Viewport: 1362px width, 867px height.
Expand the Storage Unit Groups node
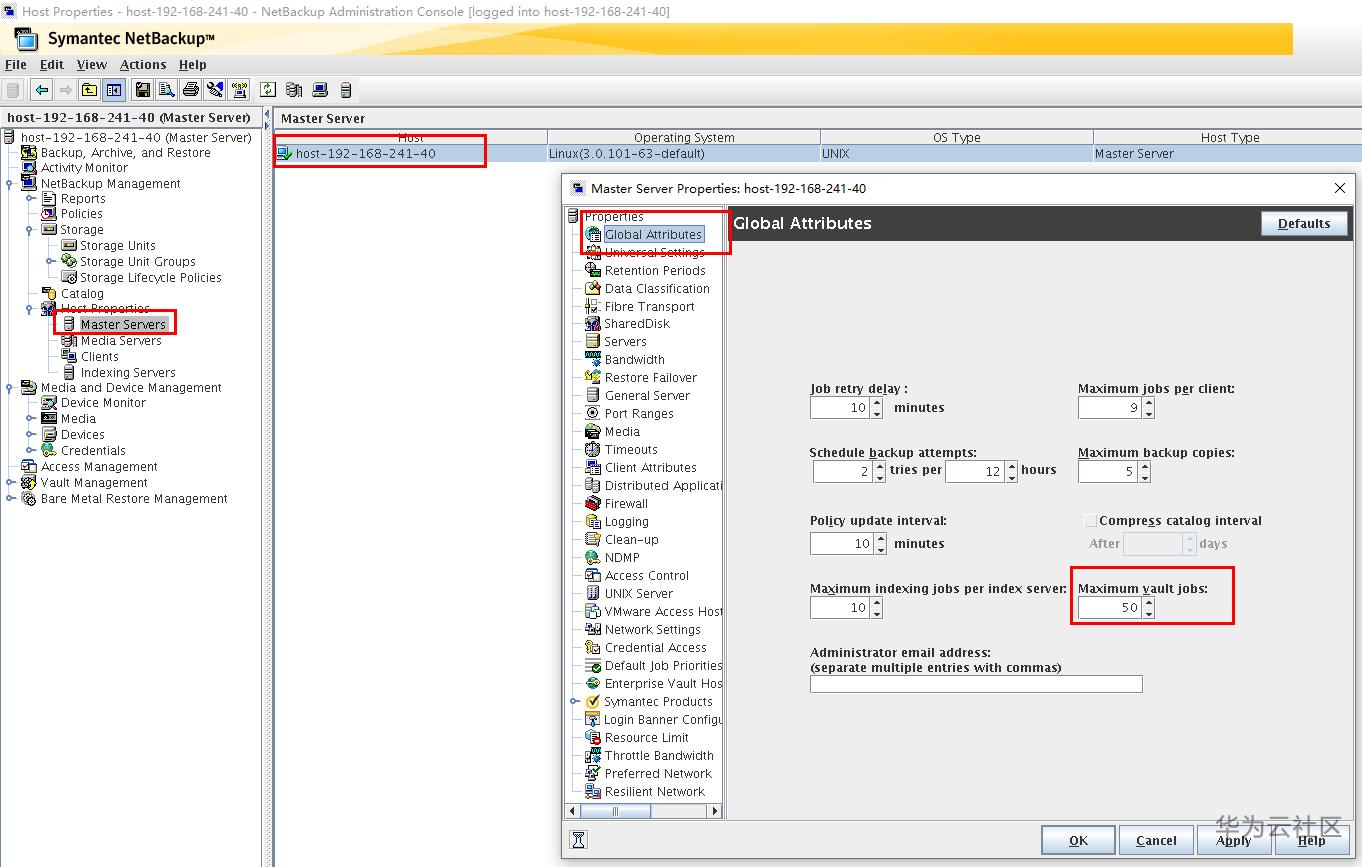click(x=51, y=262)
